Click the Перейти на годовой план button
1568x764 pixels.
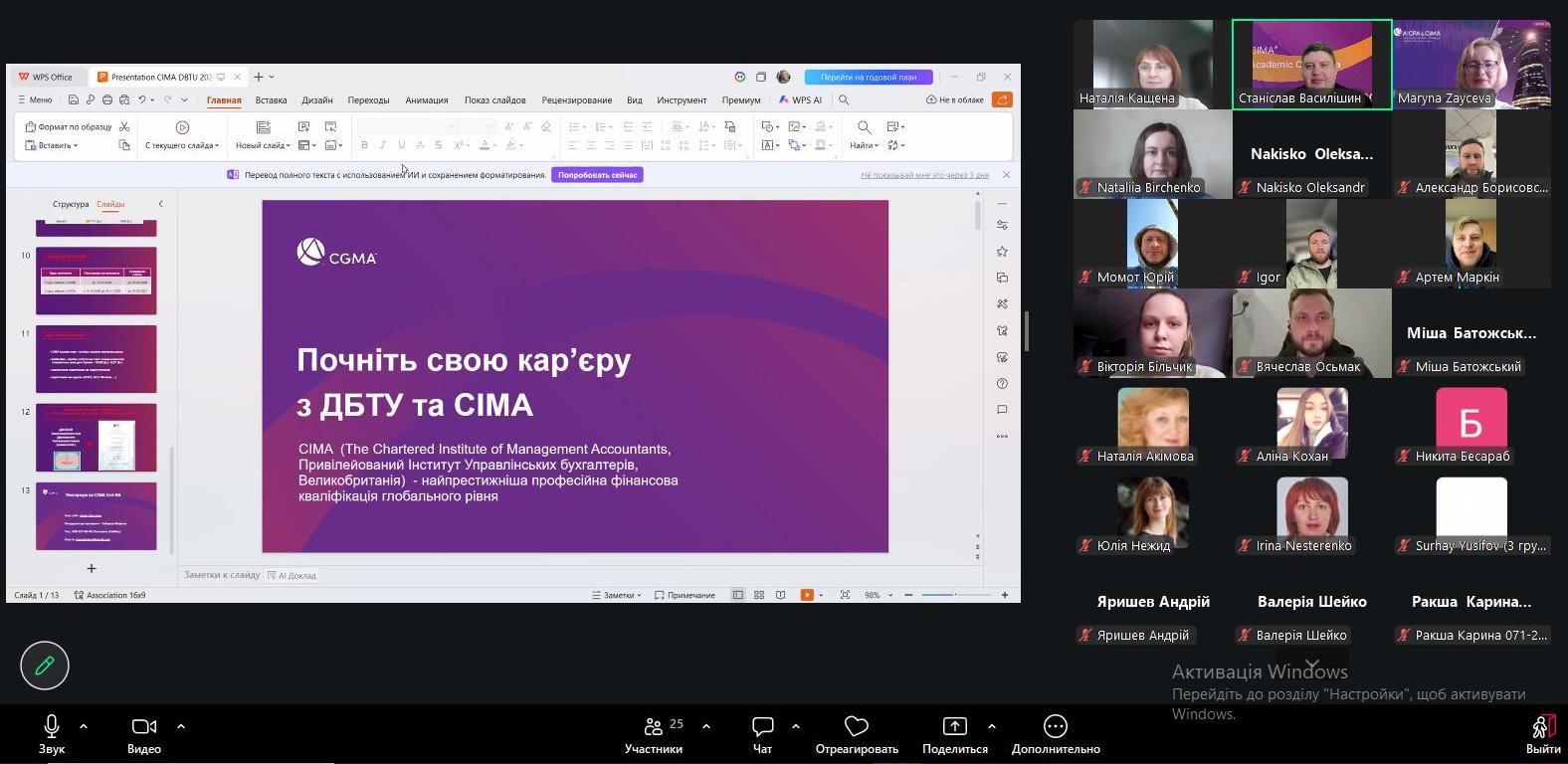(869, 77)
